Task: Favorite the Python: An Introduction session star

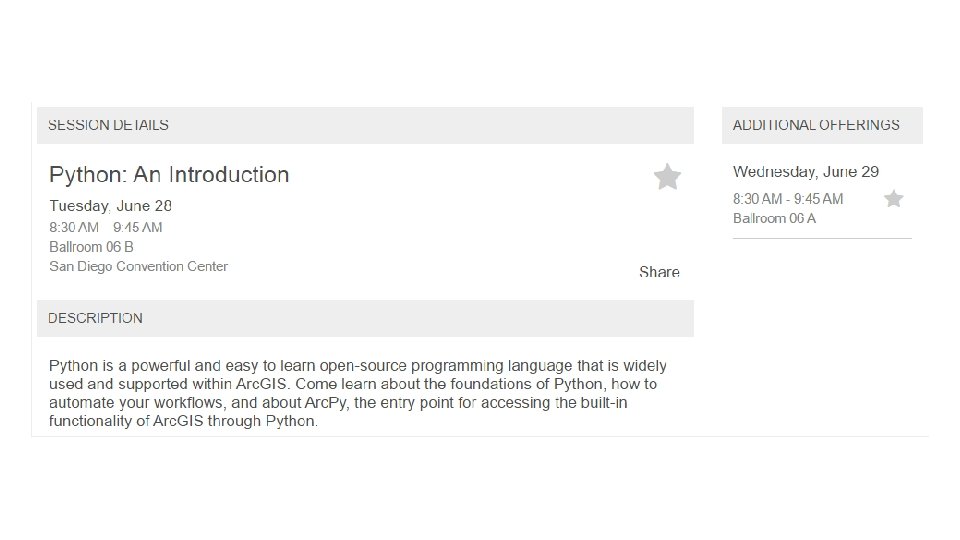Action: pyautogui.click(x=667, y=178)
